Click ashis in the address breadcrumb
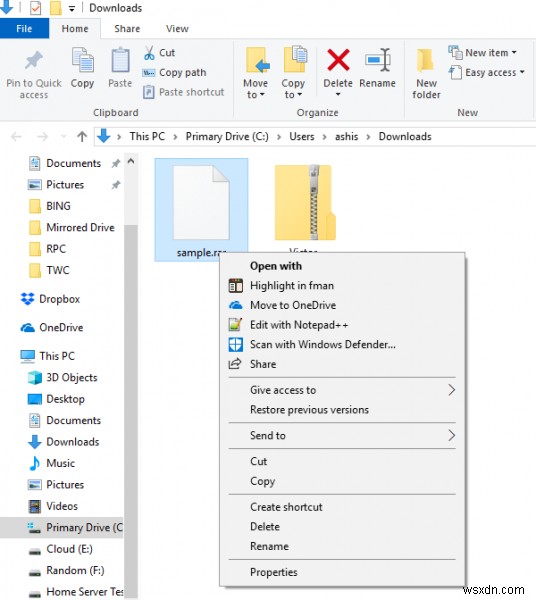This screenshot has width=536, height=600. (x=347, y=137)
